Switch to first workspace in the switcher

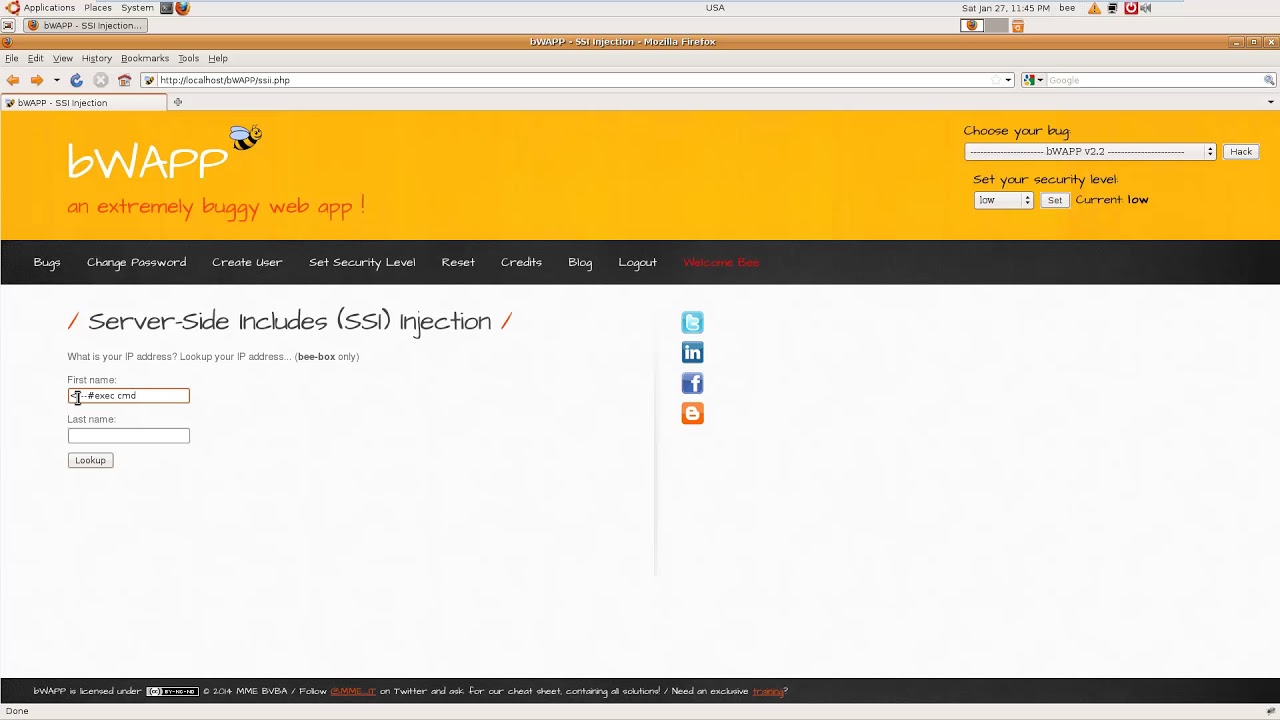(x=972, y=26)
